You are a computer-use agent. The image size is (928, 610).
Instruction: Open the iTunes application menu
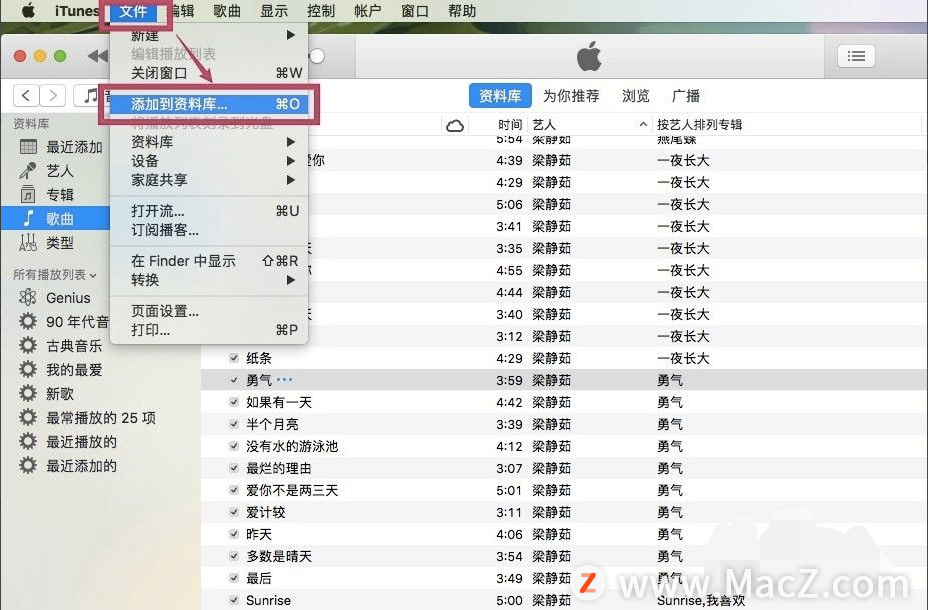pyautogui.click(x=77, y=11)
